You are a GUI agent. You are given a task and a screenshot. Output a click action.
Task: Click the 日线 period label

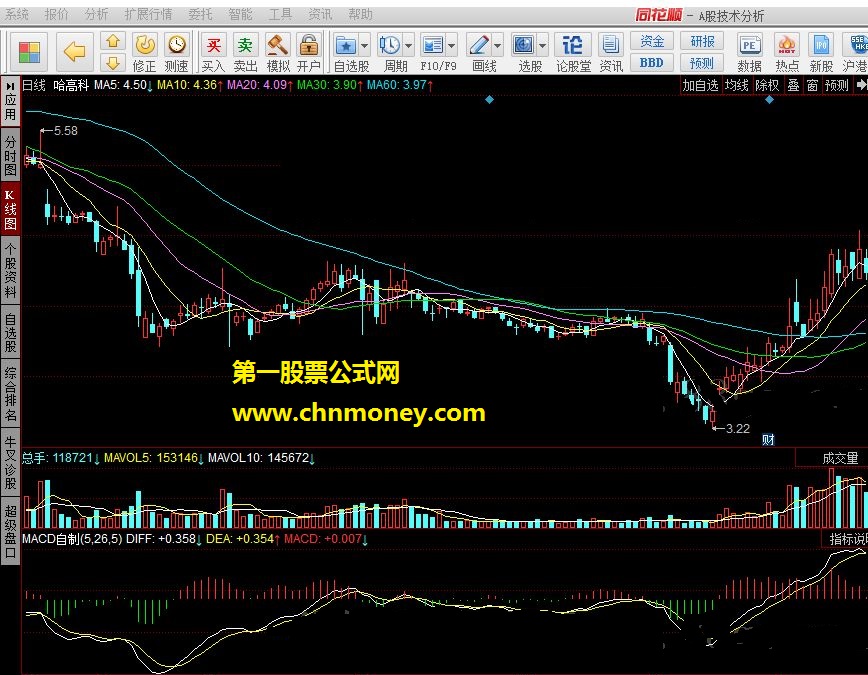(x=34, y=85)
